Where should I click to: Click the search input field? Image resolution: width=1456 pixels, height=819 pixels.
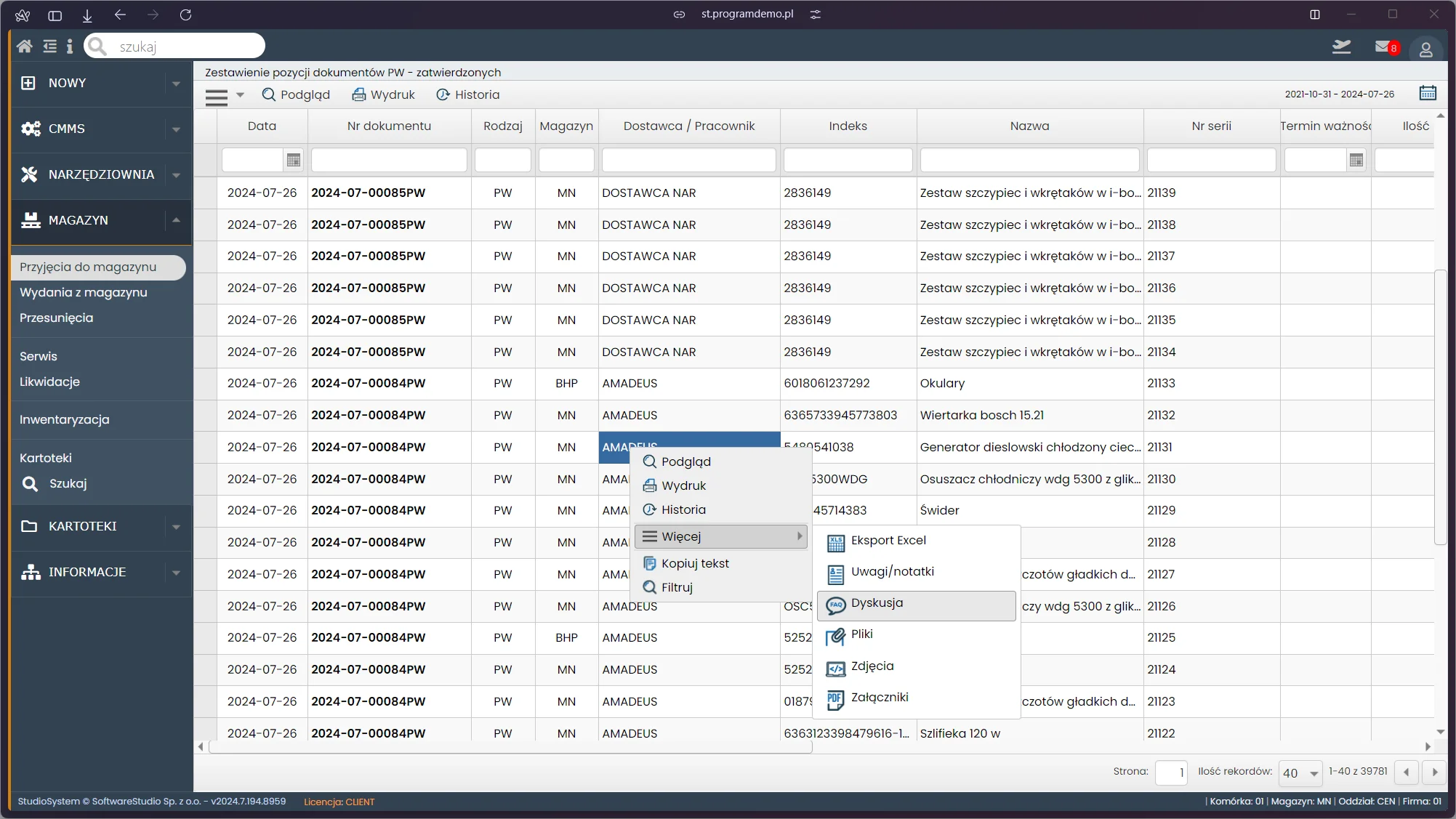tap(175, 46)
